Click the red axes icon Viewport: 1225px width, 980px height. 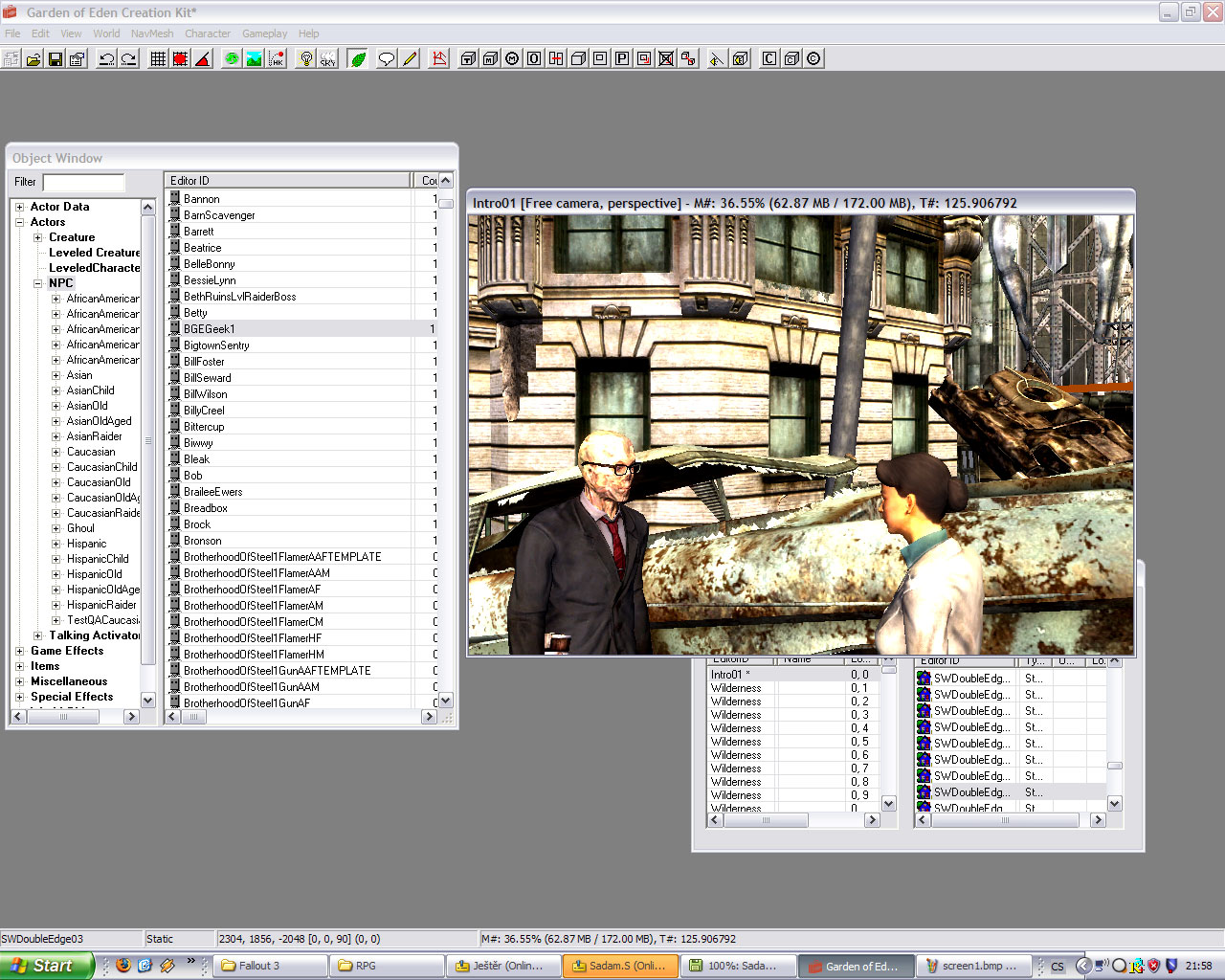coord(439,58)
